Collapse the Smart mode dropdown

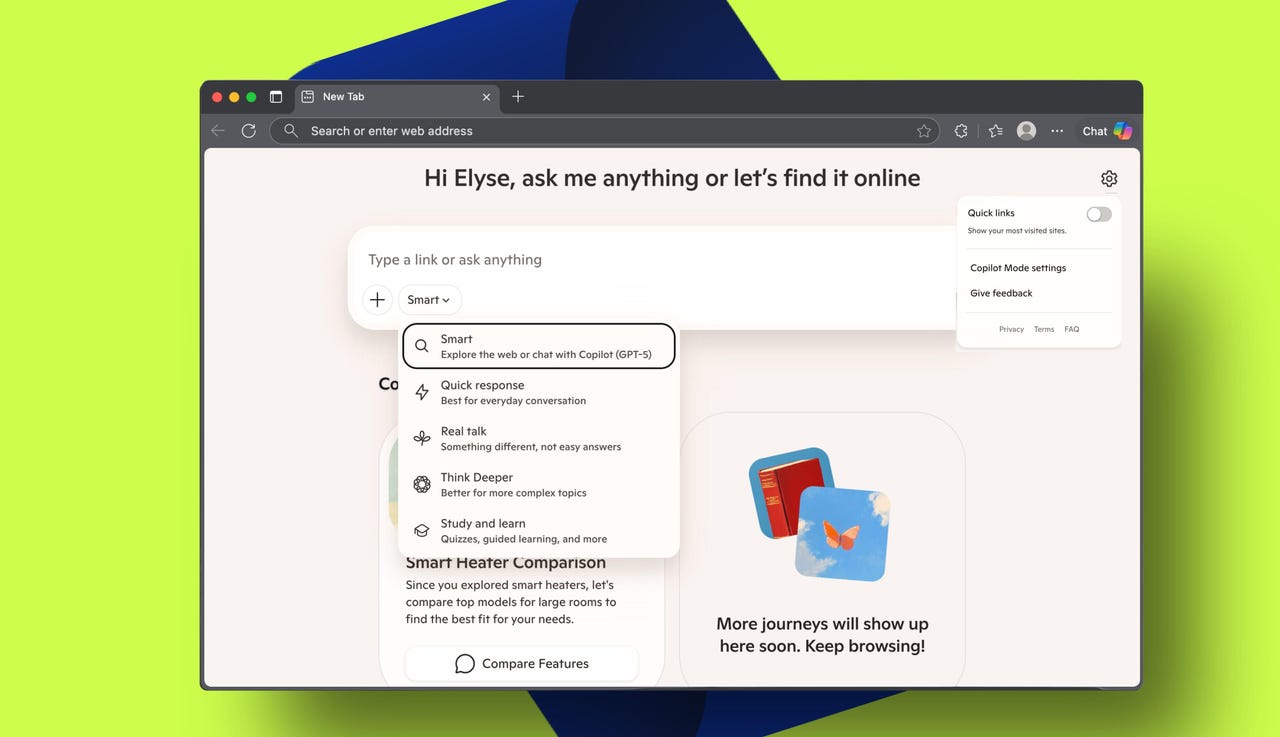(x=429, y=300)
